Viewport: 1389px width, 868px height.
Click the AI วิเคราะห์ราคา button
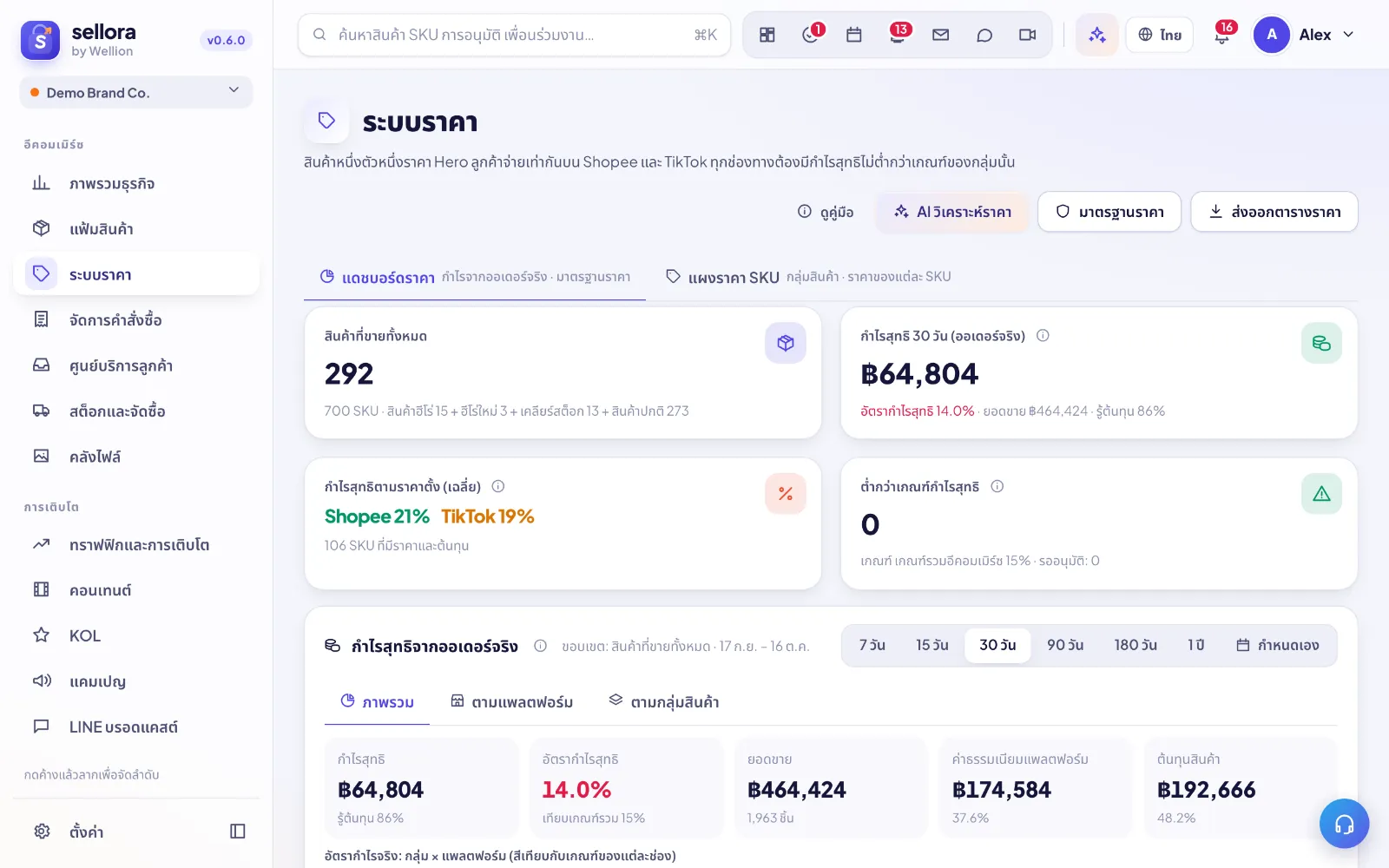[x=953, y=212]
